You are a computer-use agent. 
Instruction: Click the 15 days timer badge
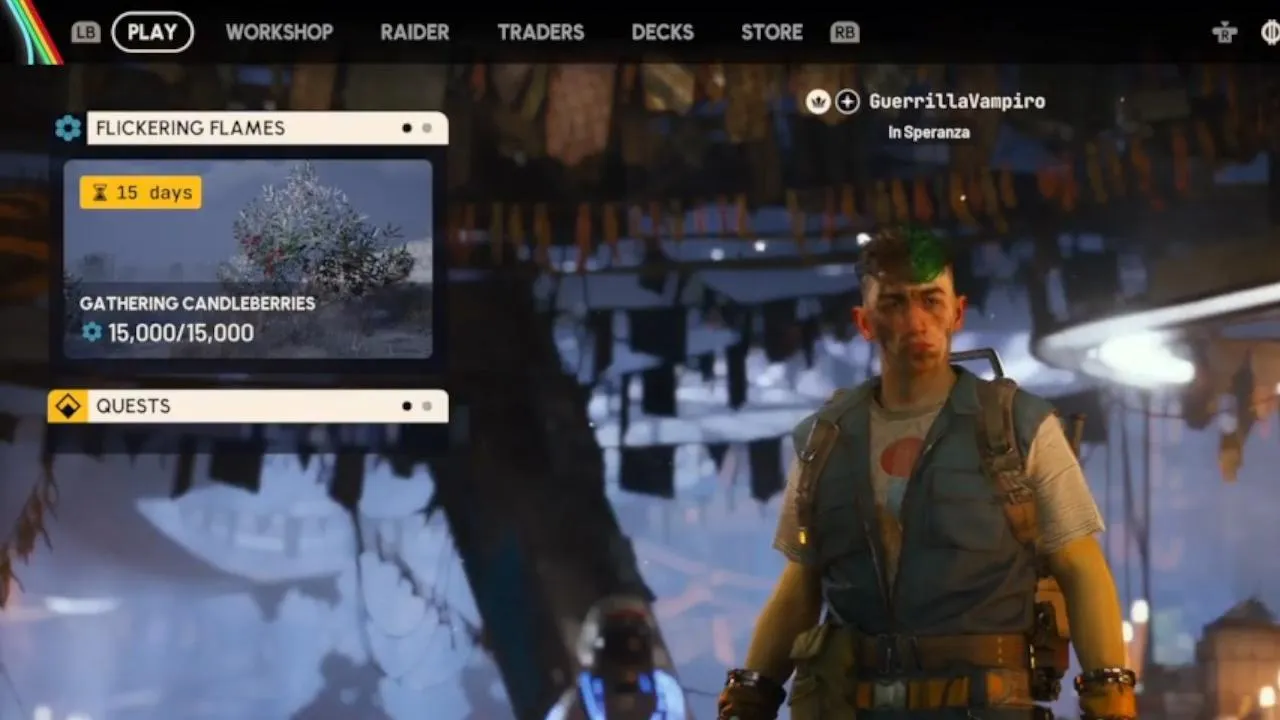coord(140,193)
